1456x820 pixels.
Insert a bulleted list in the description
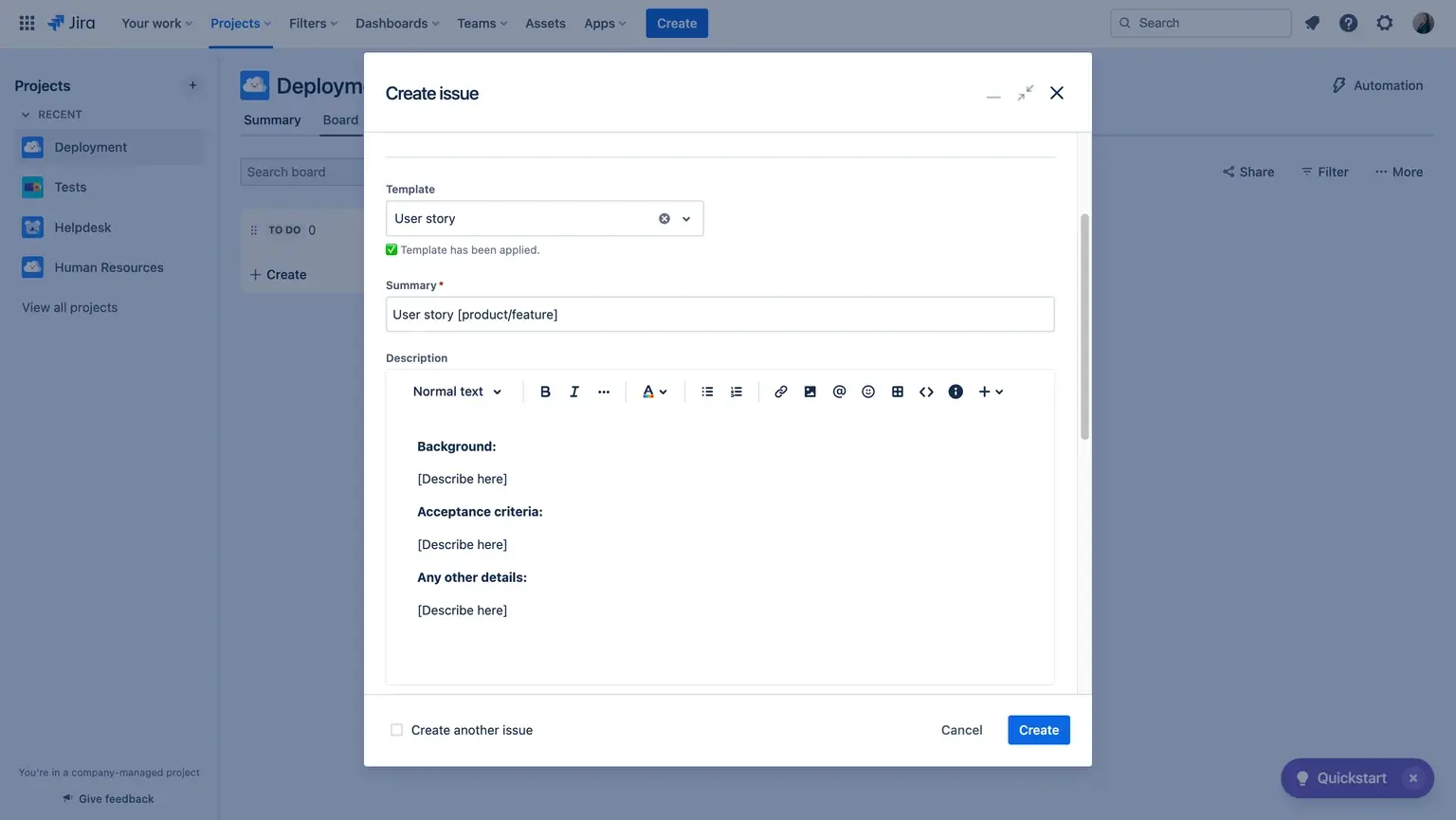click(x=706, y=391)
